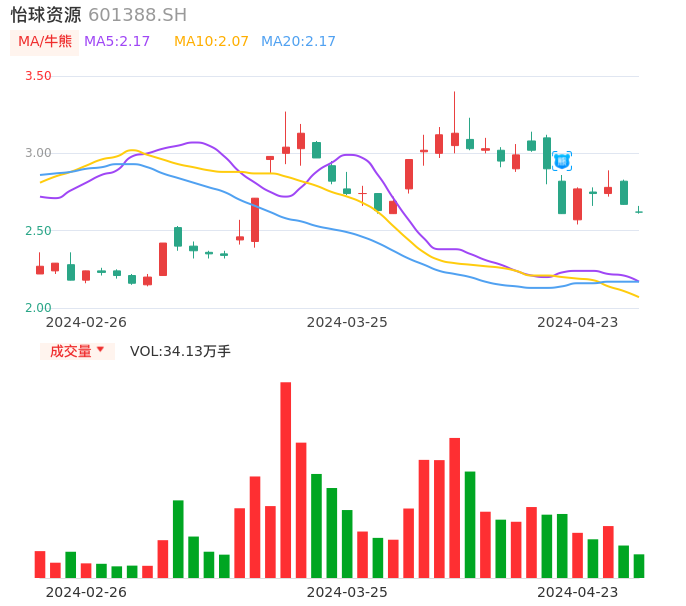Viewport: 686px width, 606px height.
Task: Open the 成交量 indicator dropdown arrow
Action: coord(100,350)
